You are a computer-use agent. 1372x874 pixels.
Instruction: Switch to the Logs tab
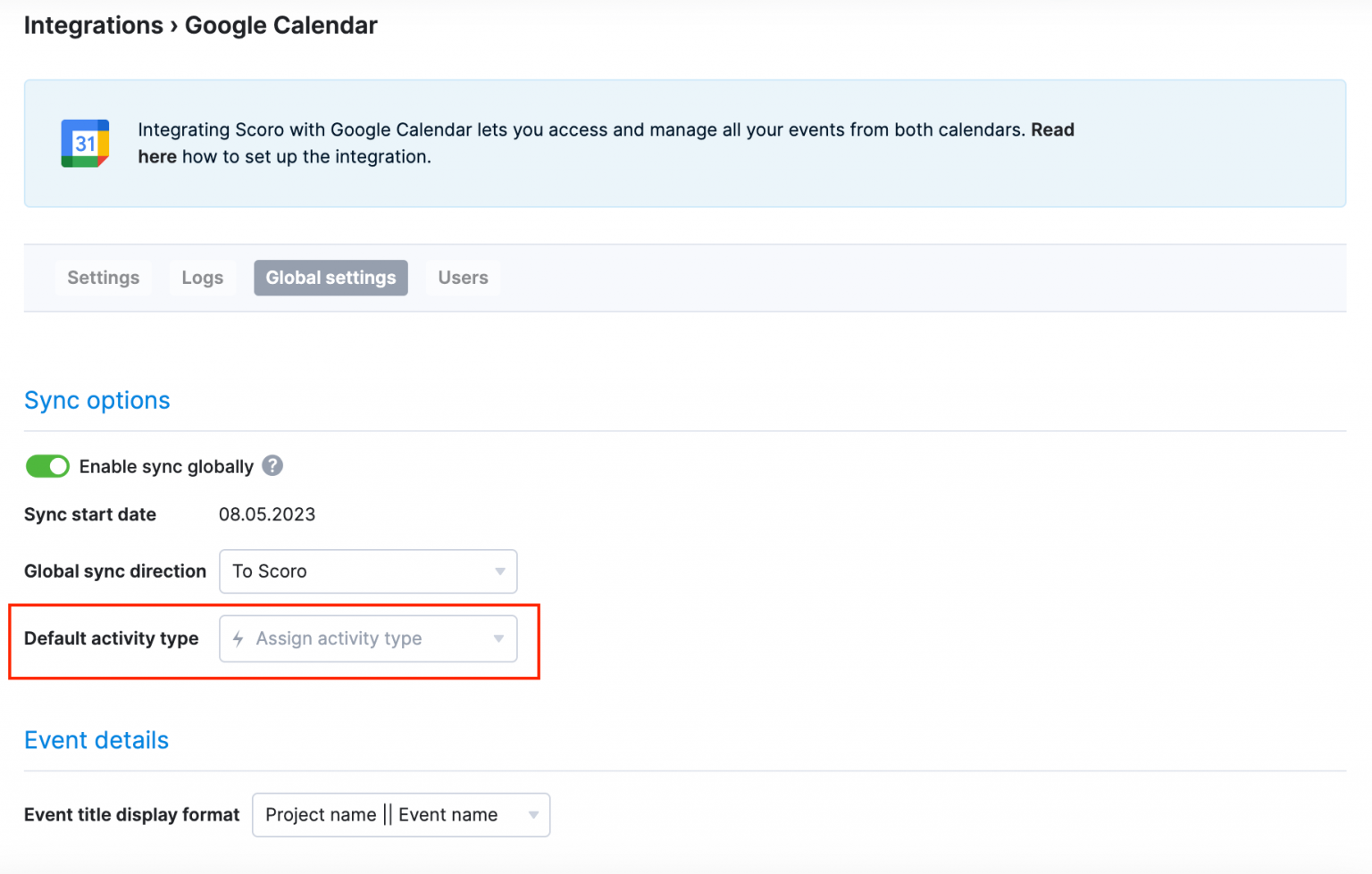click(202, 277)
